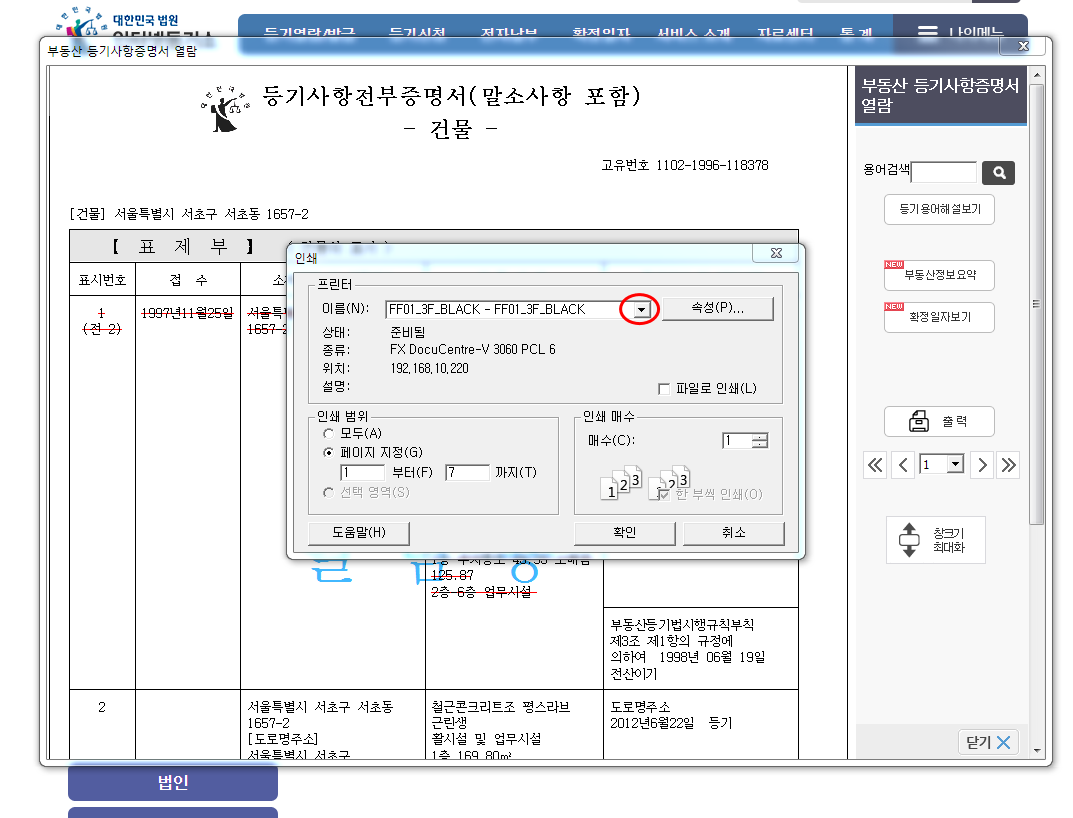Click the scroll-down arrow of the viewer scrollbar
This screenshot has height=818, width=1073.
coord(1037,751)
